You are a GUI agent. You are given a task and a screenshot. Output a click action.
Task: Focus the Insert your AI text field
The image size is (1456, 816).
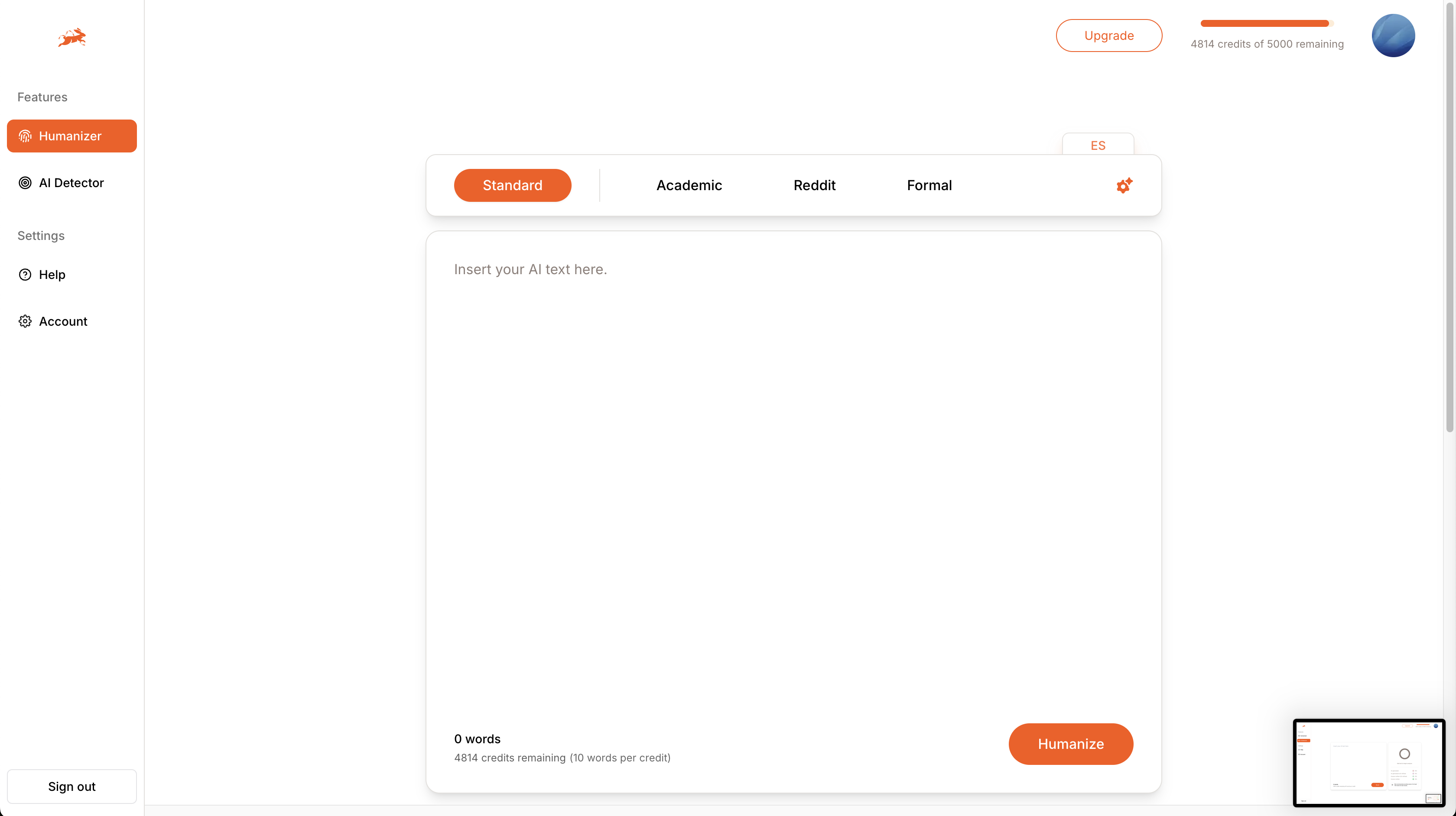[793, 452]
